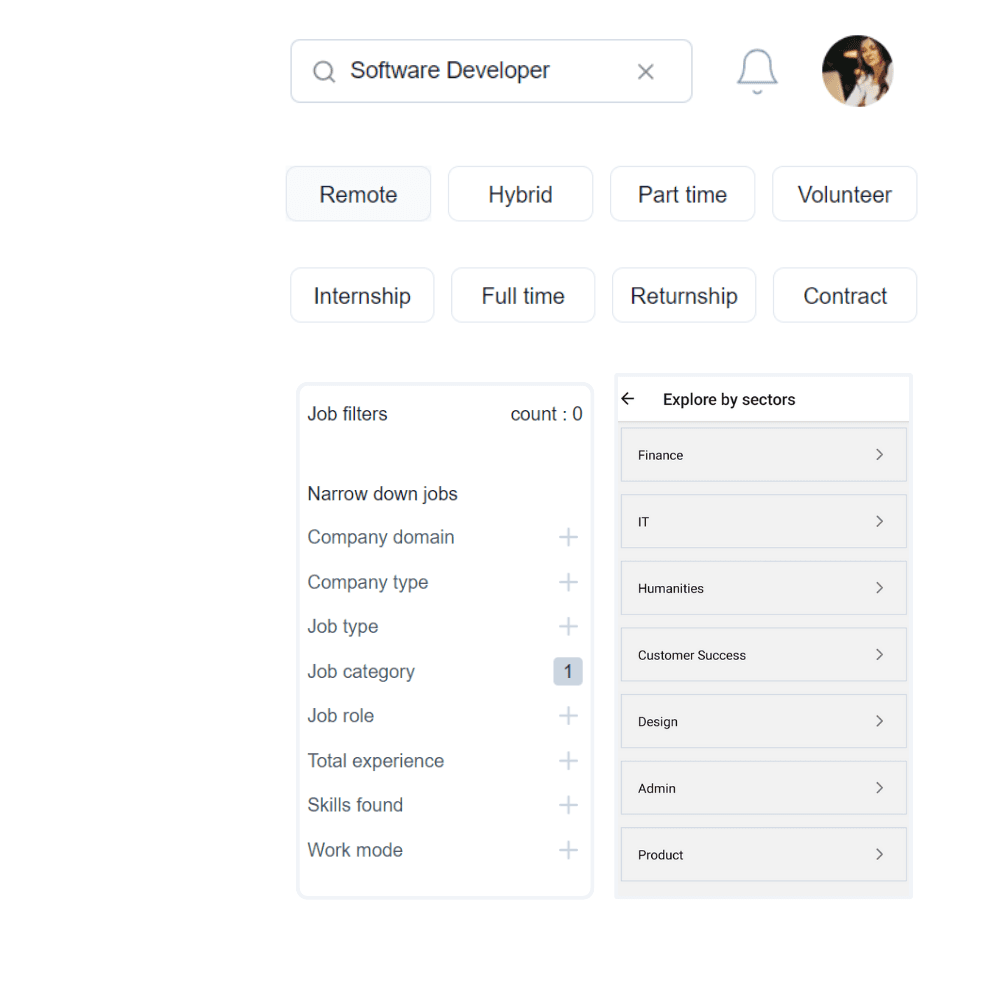Toggle the Hybrid filter chip
1000x1000 pixels.
pos(520,194)
